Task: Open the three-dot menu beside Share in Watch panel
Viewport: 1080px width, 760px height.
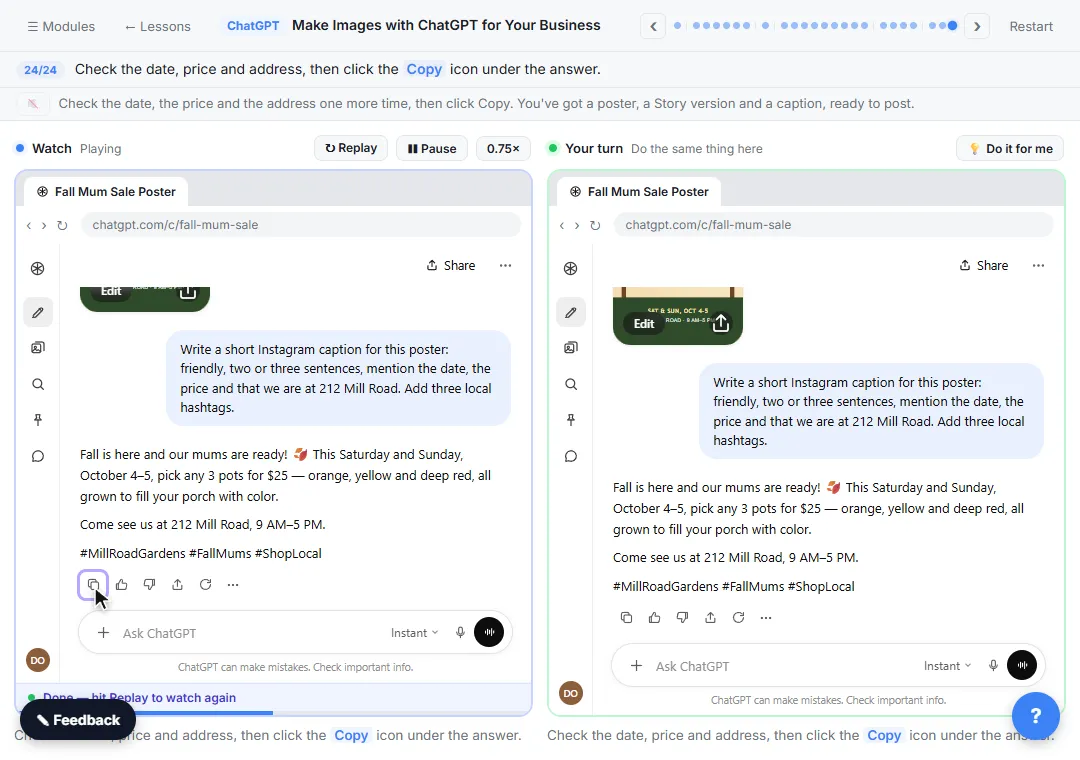Action: click(506, 265)
